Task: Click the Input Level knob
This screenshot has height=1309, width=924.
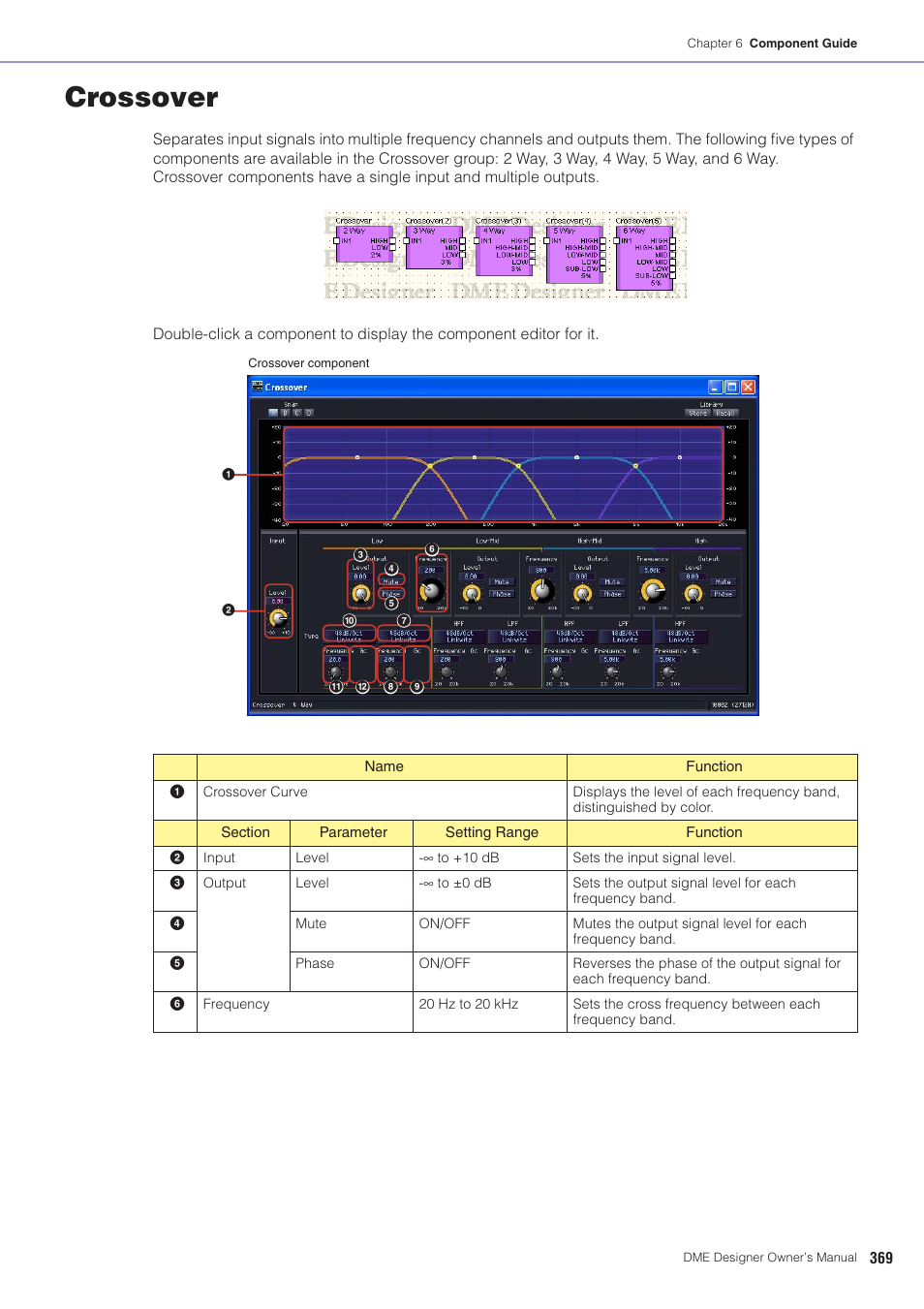Action: pos(278,618)
